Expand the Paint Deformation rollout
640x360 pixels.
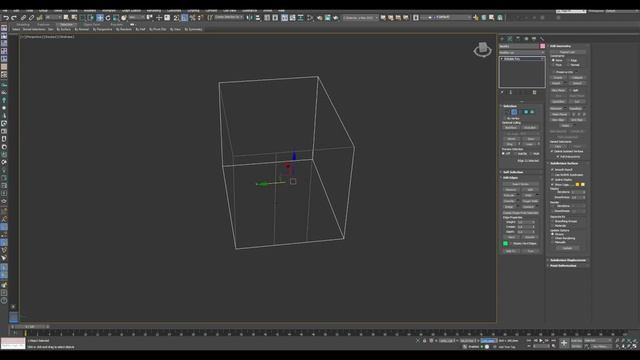[563, 266]
